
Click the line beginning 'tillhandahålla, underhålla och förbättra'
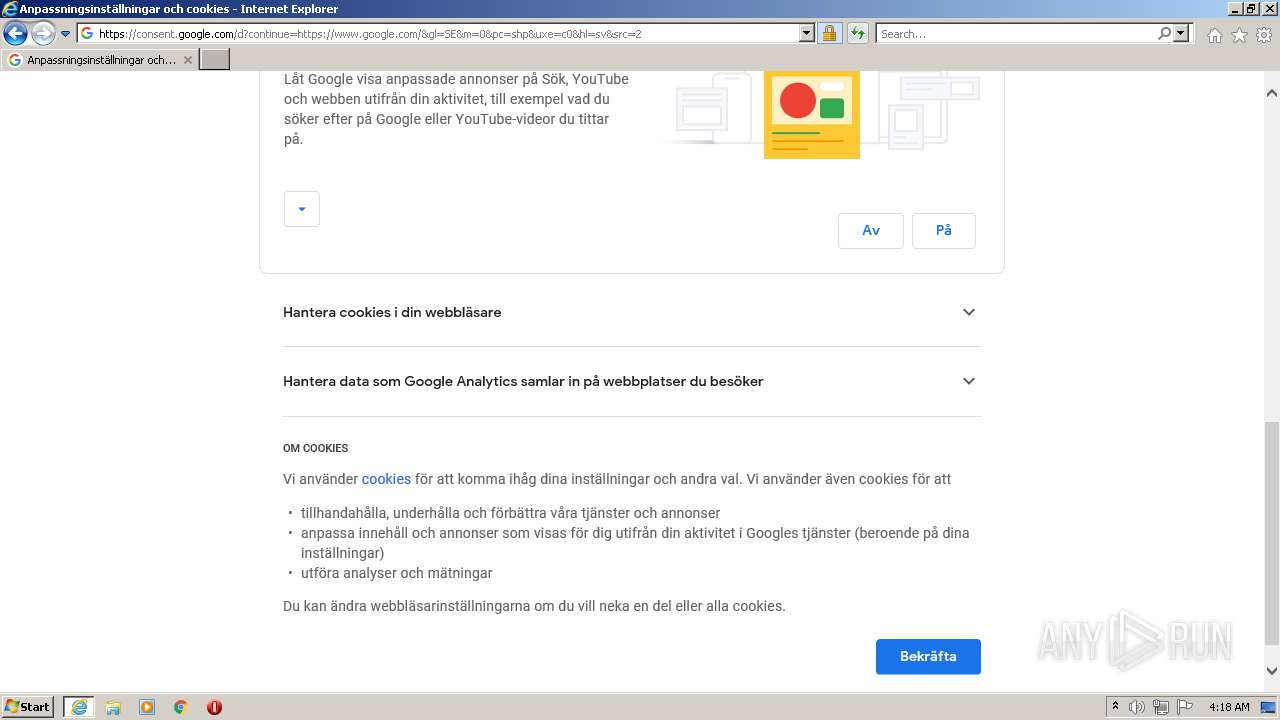pyautogui.click(x=511, y=513)
